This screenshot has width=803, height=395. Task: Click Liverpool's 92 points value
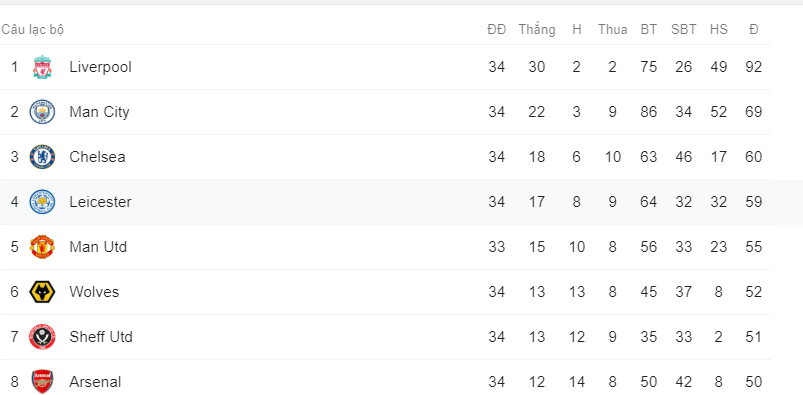(x=754, y=67)
